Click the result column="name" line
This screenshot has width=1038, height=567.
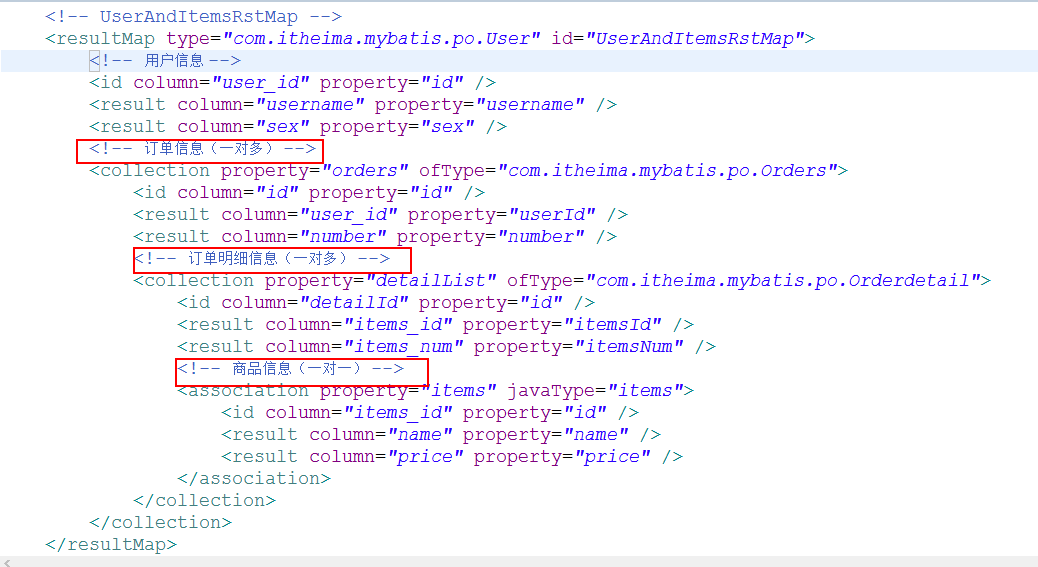tap(441, 434)
